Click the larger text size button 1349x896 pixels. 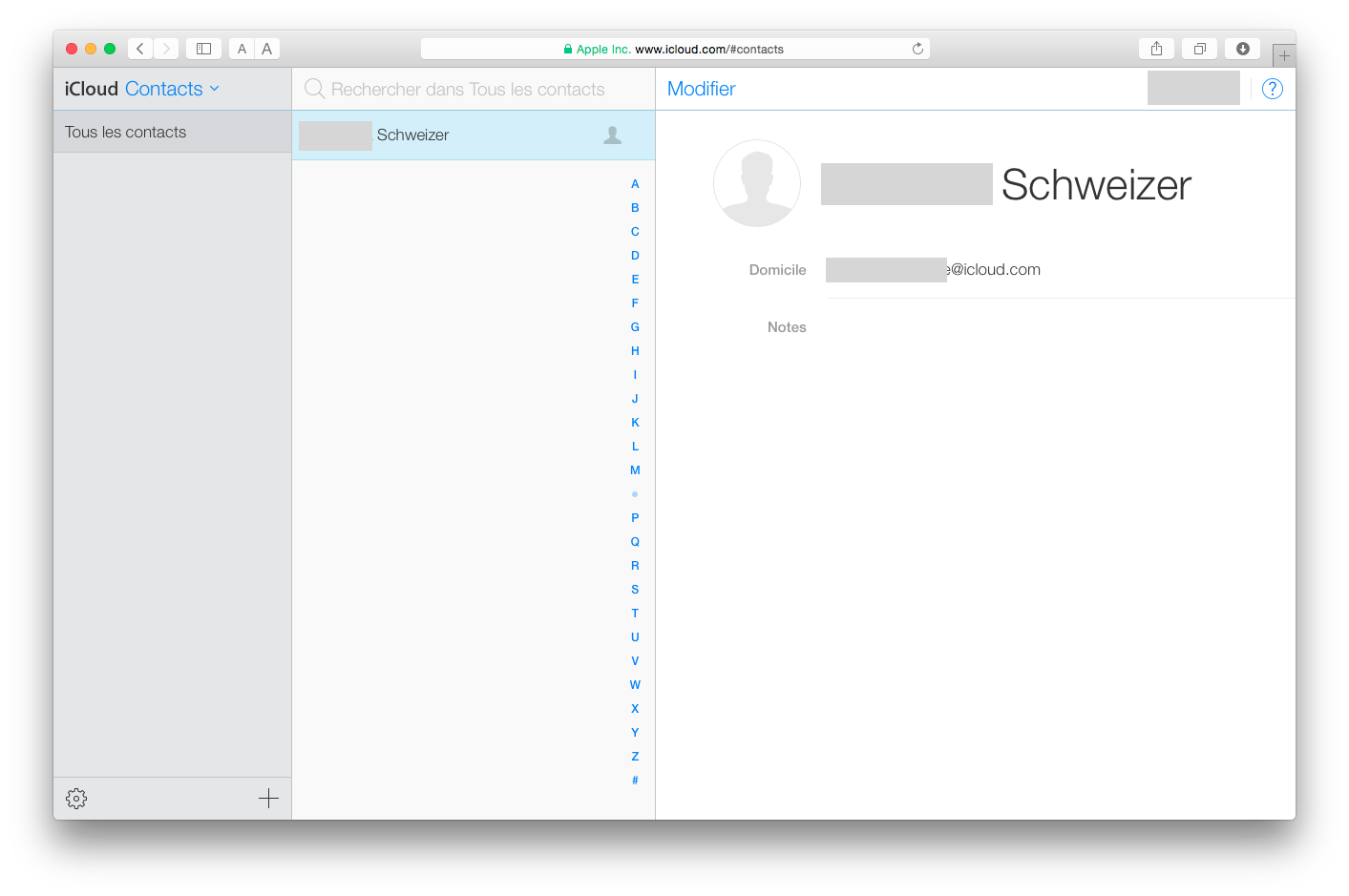click(267, 49)
